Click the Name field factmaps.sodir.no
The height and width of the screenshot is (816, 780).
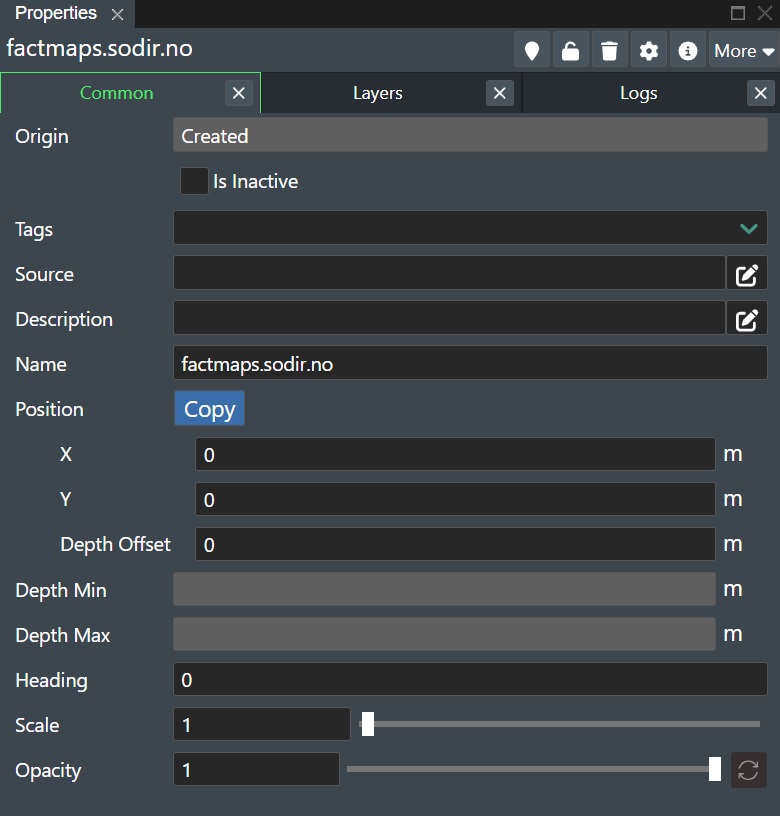click(470, 363)
